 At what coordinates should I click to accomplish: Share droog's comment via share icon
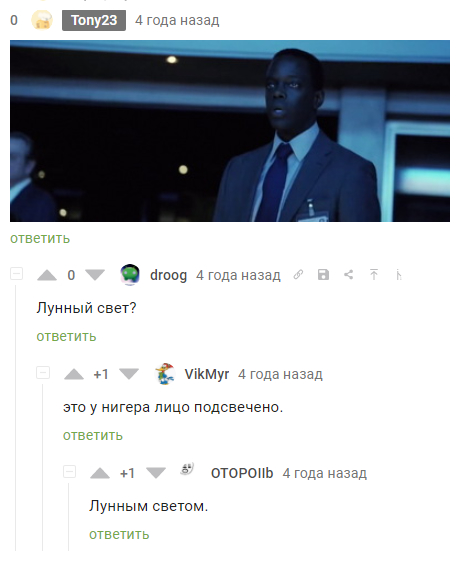(x=349, y=275)
